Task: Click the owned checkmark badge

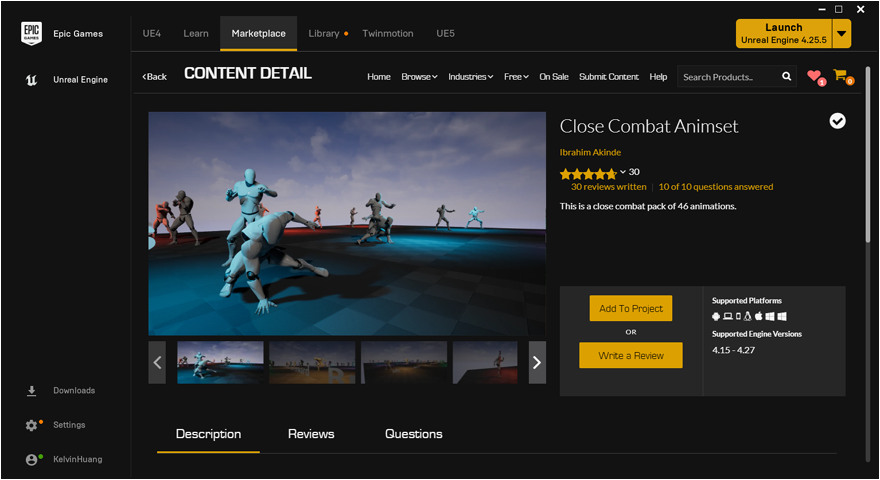Action: pos(837,121)
